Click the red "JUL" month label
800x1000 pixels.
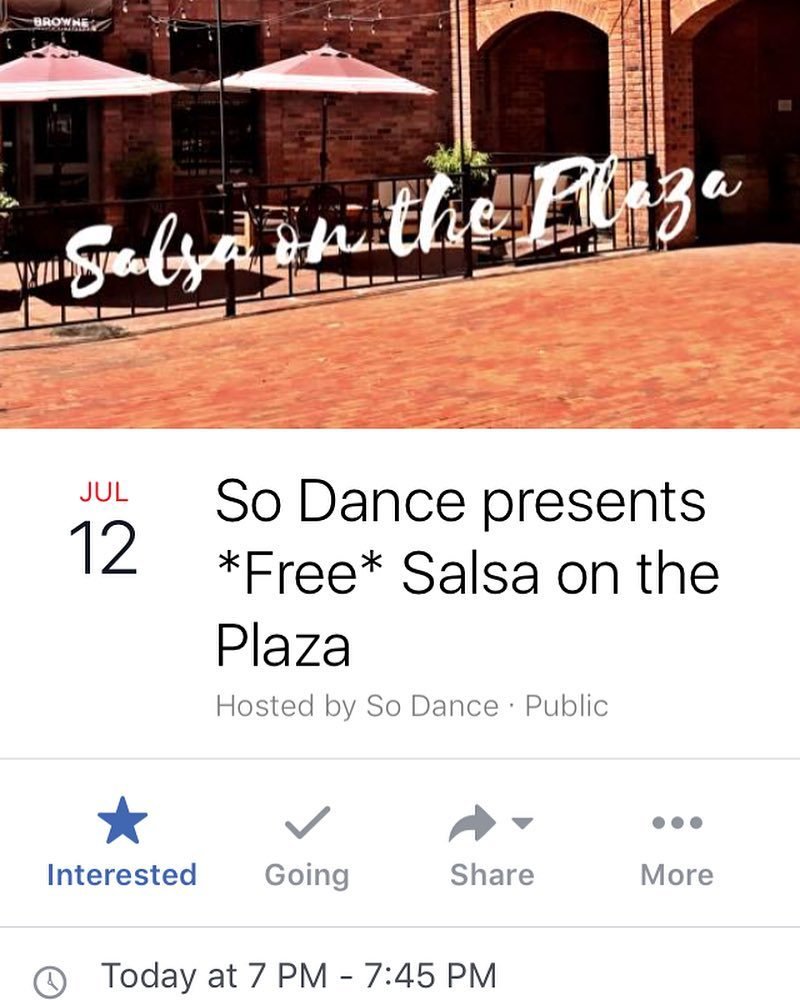tap(103, 492)
